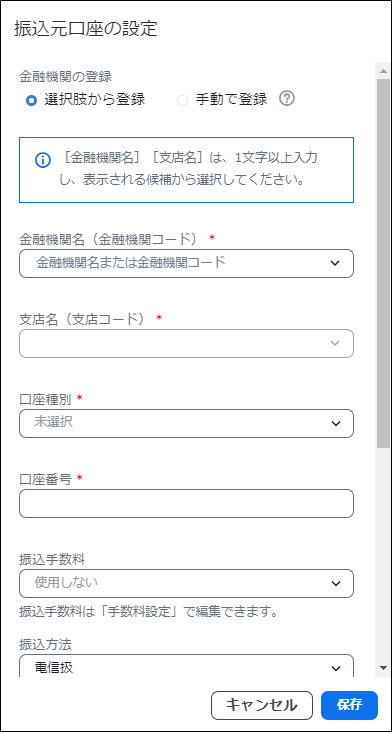The image size is (392, 732).
Task: Click the scrollbar down arrow
Action: (384, 667)
